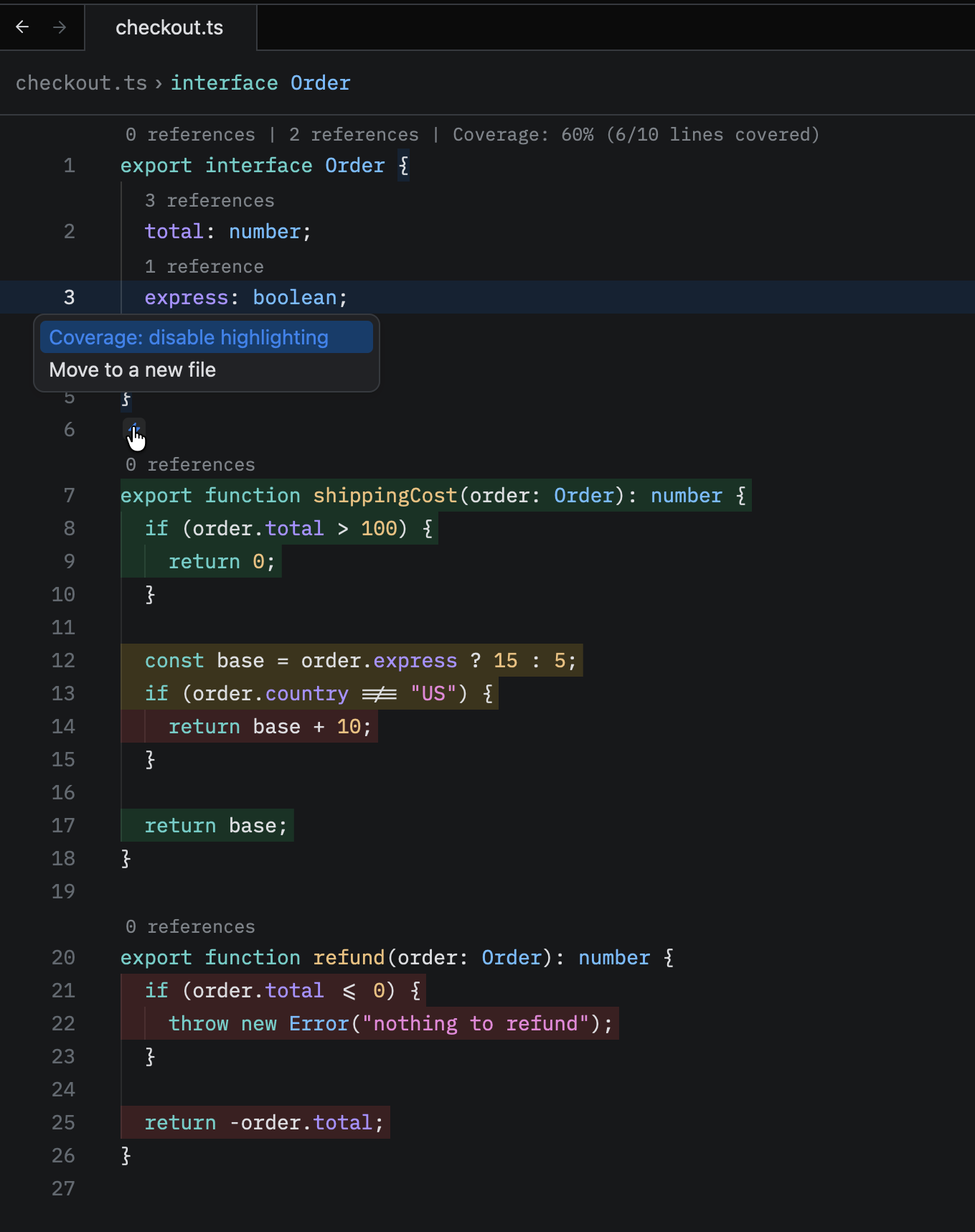The image size is (975, 1232).
Task: Click 'throw' keyword on line 22
Action: (199, 1024)
